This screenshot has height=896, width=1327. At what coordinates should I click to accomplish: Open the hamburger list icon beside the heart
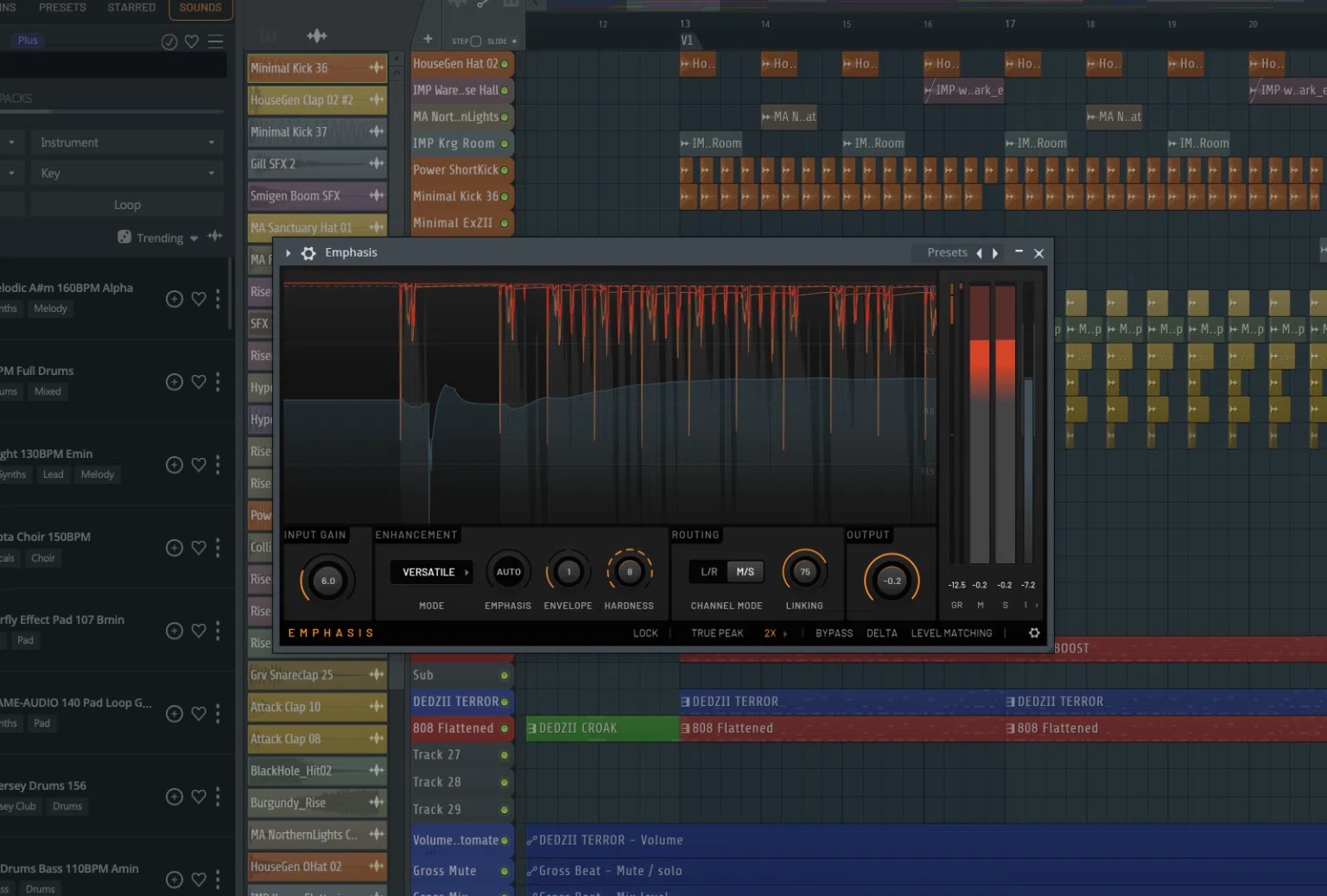215,41
